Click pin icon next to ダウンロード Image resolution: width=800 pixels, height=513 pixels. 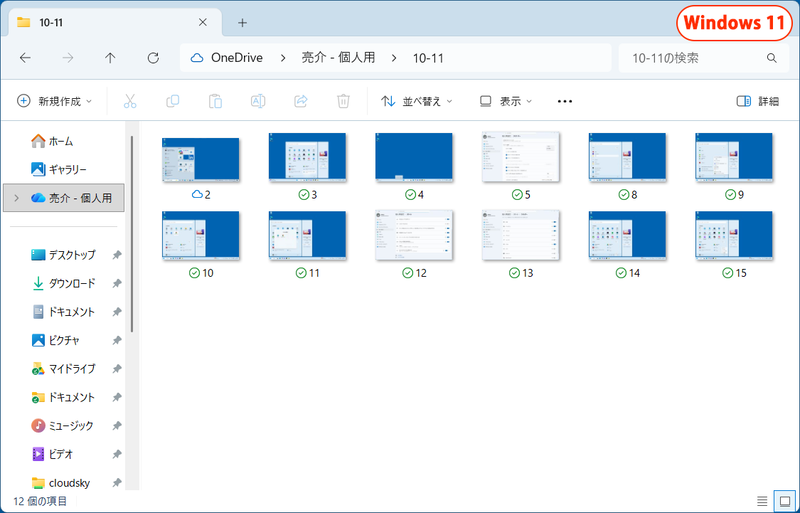(117, 283)
